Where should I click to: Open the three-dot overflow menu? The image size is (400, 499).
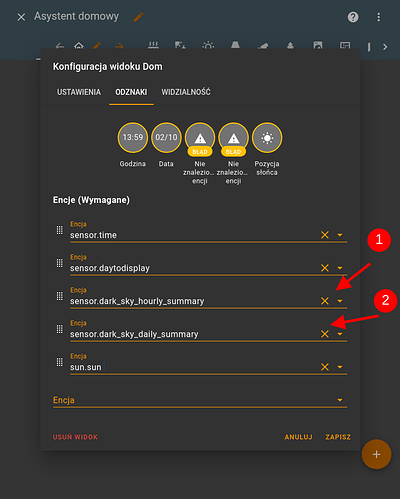click(x=378, y=17)
